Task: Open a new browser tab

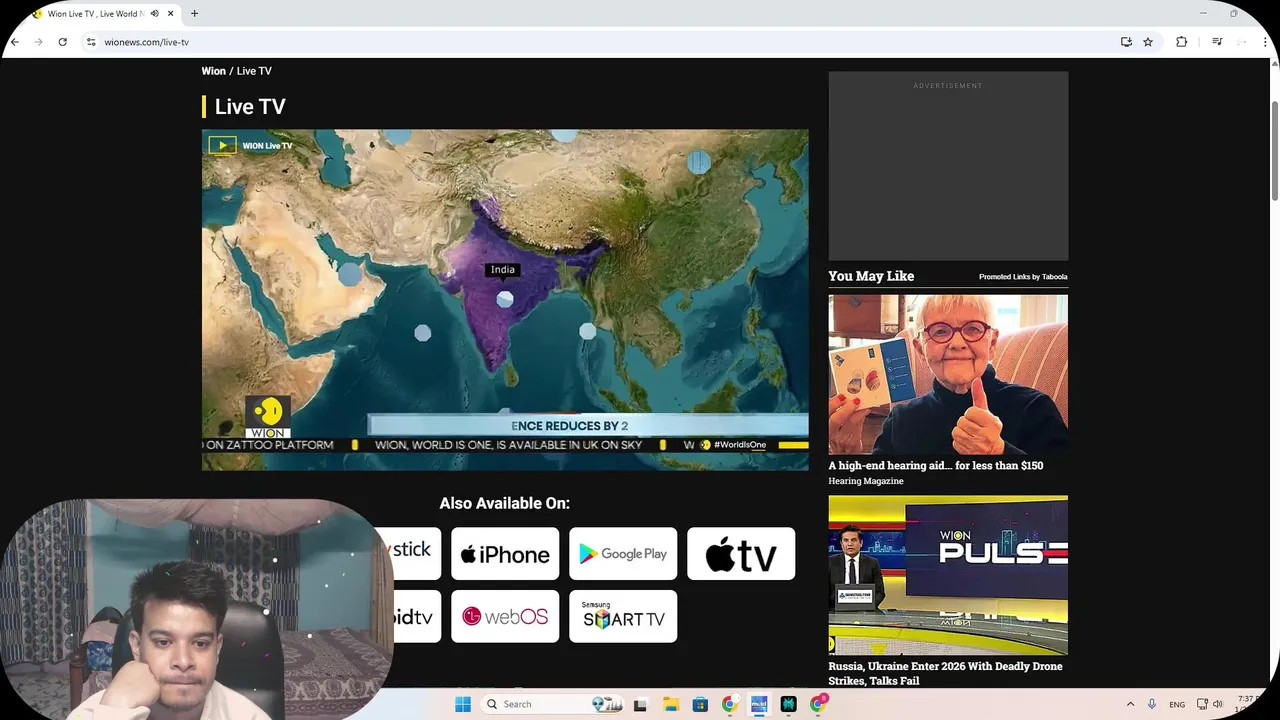Action: pyautogui.click(x=194, y=14)
